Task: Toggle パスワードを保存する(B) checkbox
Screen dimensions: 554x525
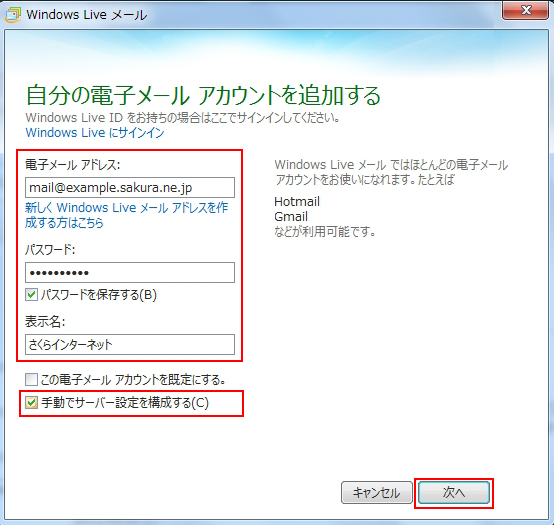Action: coord(31,295)
